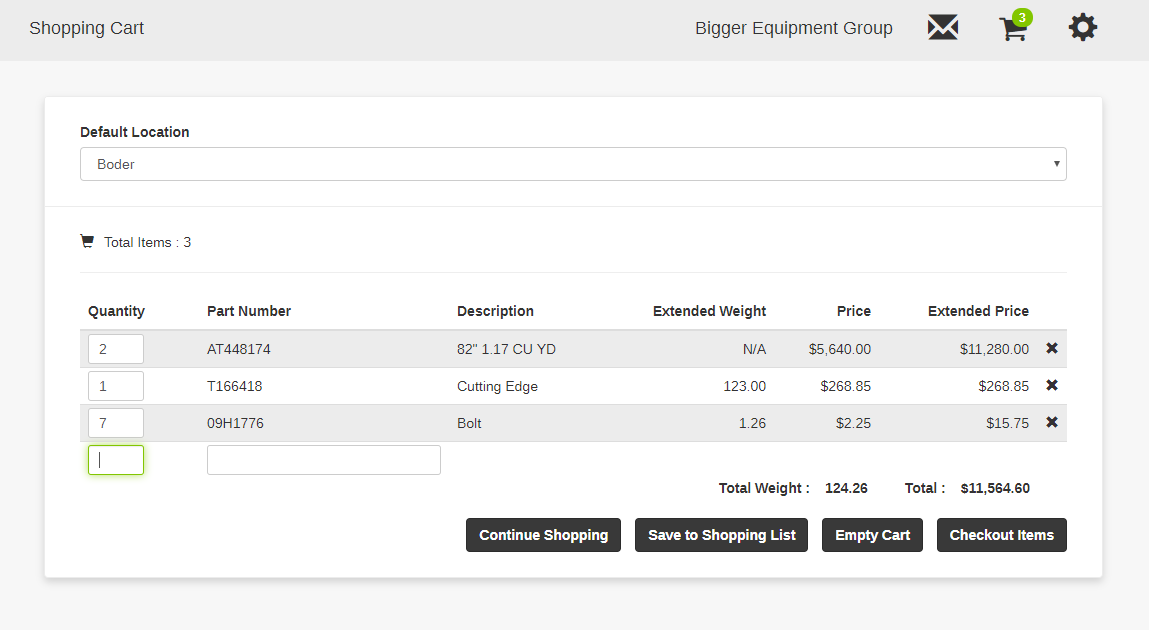Click the Part Number column header
This screenshot has width=1149, height=630.
tap(249, 311)
